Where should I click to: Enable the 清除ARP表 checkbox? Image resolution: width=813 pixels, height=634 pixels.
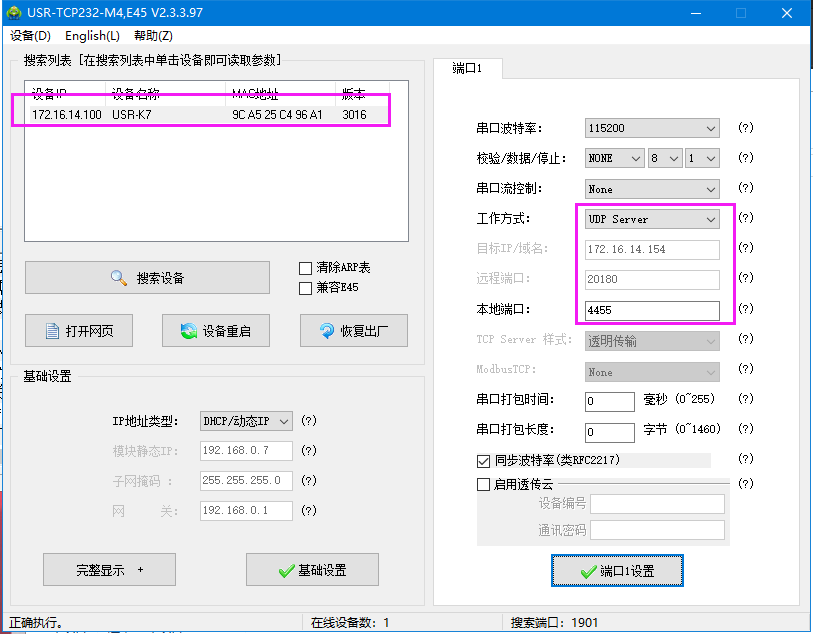click(x=306, y=268)
